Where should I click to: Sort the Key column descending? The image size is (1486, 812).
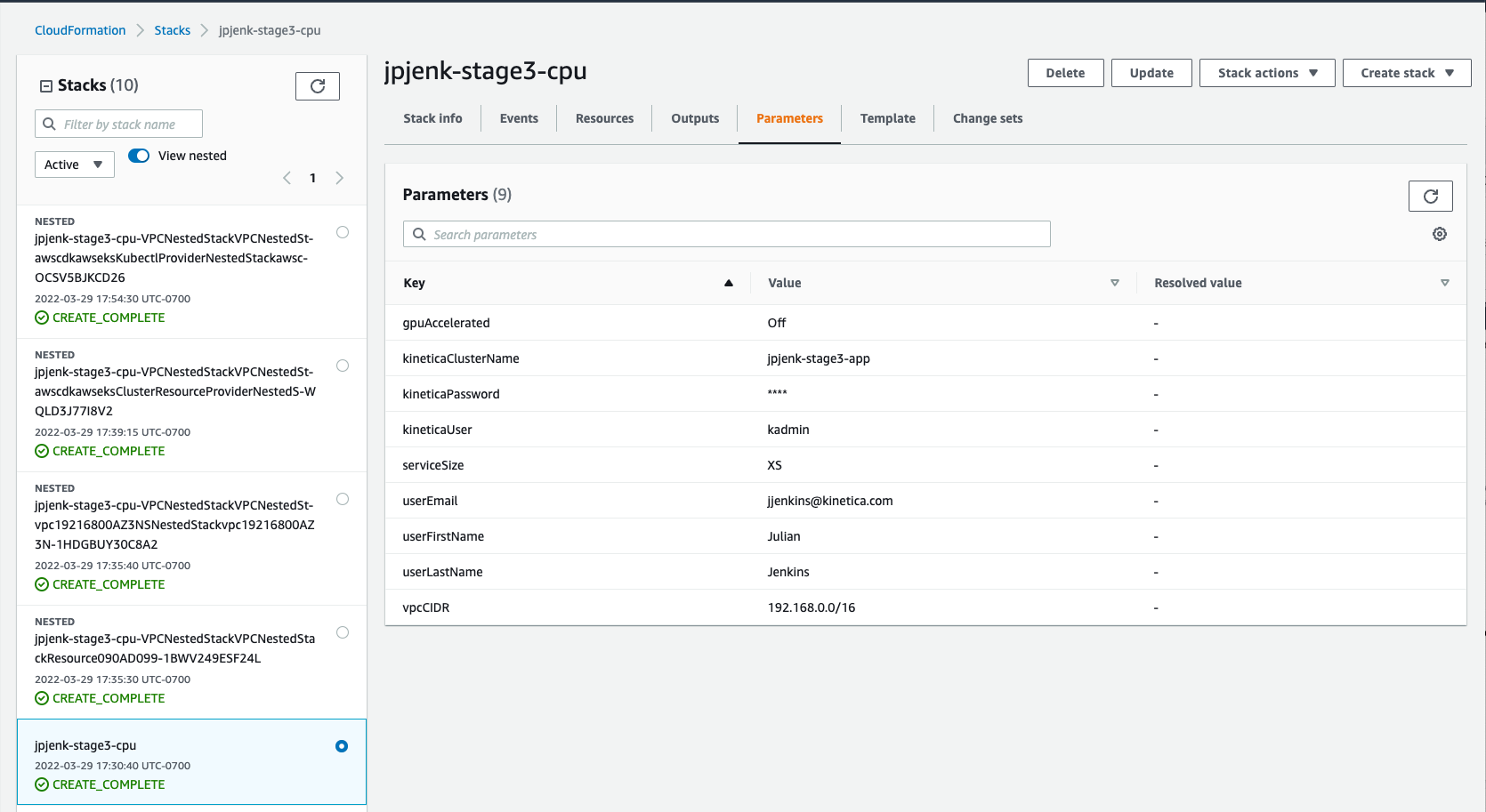[728, 283]
